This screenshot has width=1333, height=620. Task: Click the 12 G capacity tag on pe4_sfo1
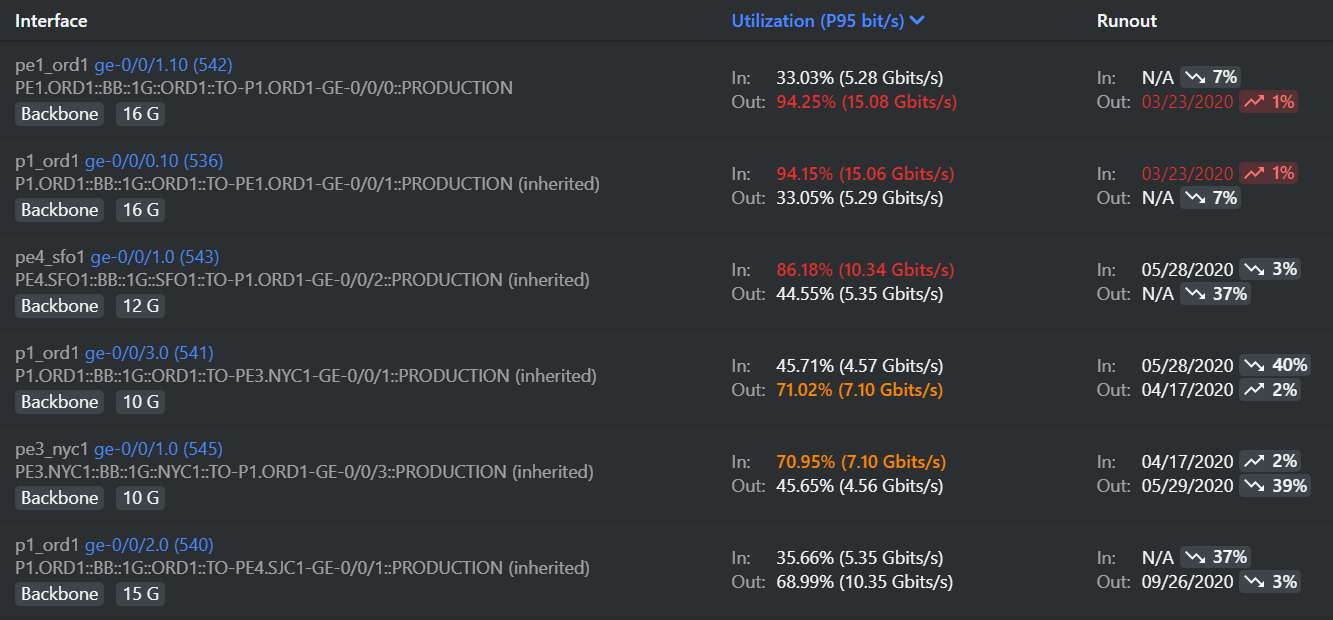click(139, 306)
